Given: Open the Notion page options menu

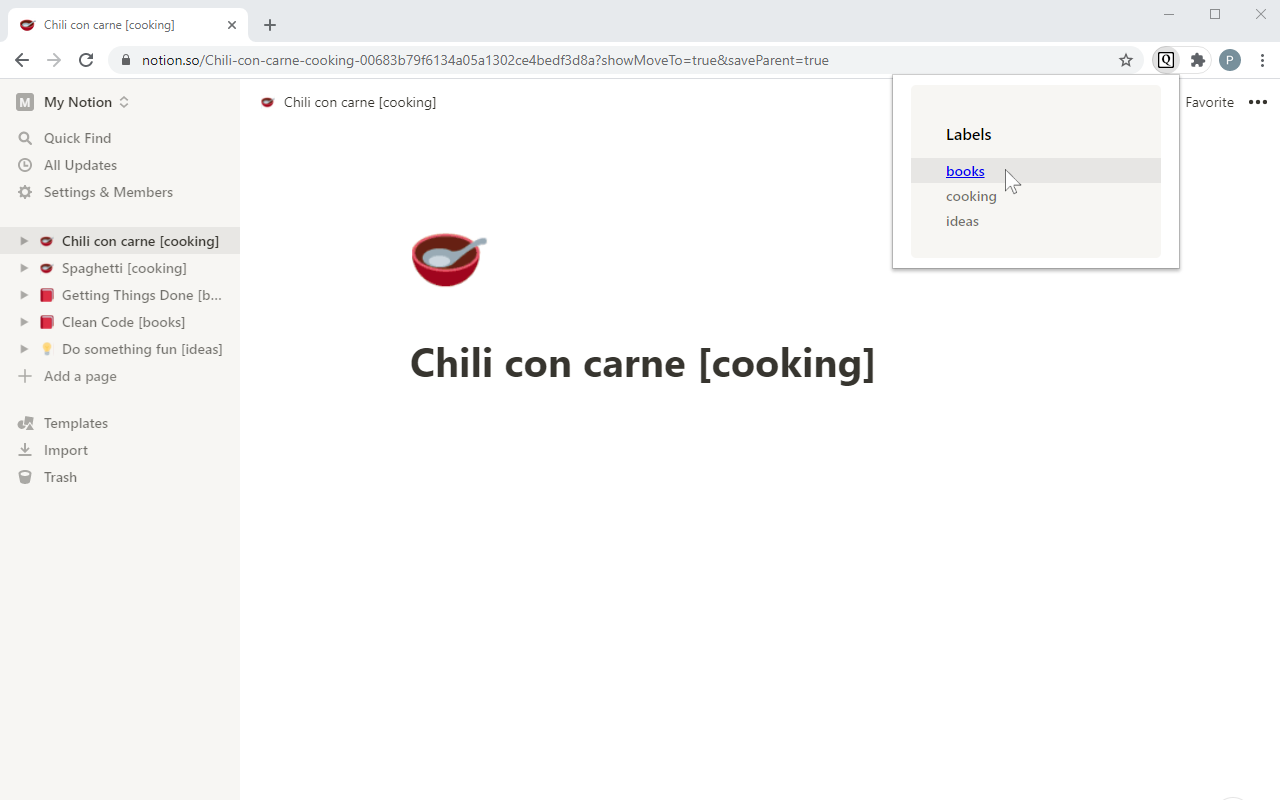Looking at the screenshot, I should tap(1258, 102).
